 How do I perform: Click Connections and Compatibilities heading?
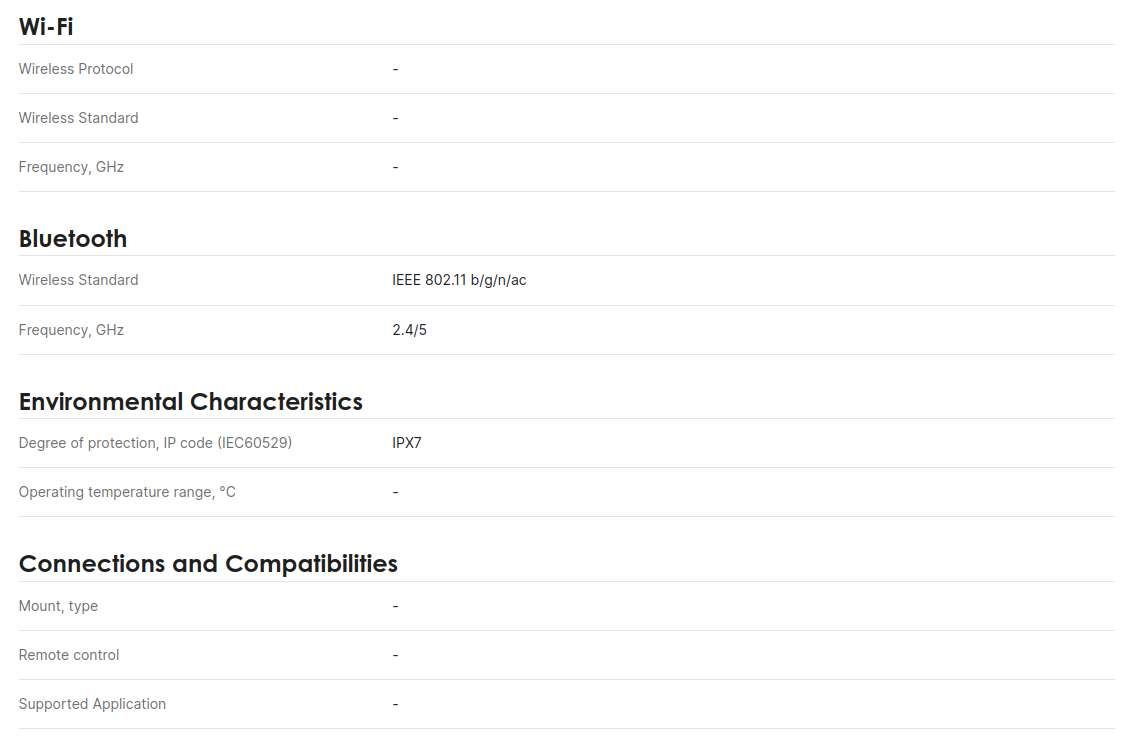[208, 564]
